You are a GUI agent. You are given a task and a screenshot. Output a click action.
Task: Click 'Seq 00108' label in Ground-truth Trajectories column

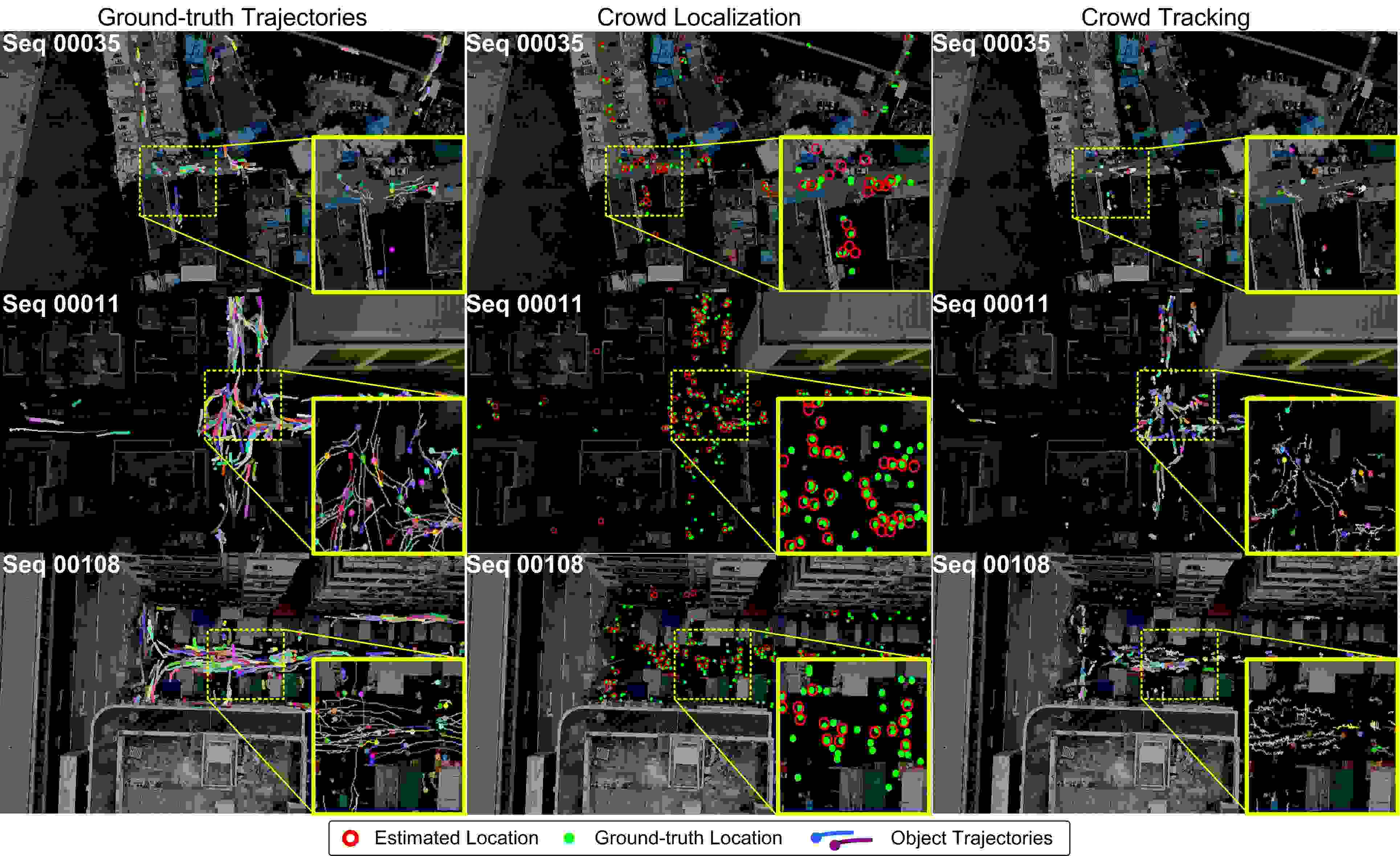(61, 565)
